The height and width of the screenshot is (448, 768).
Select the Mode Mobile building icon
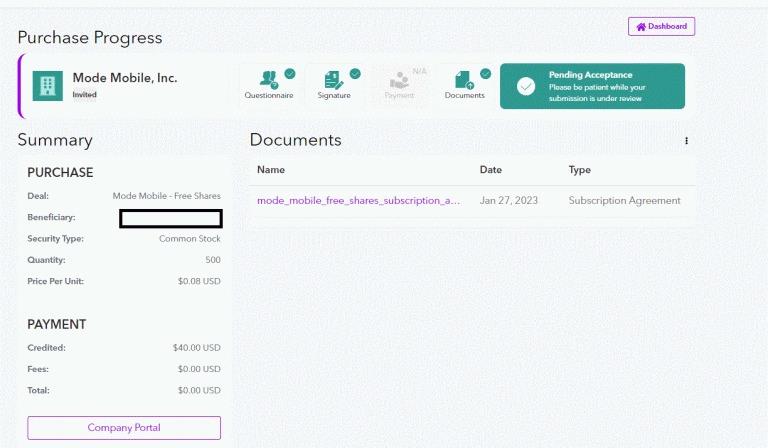click(48, 86)
